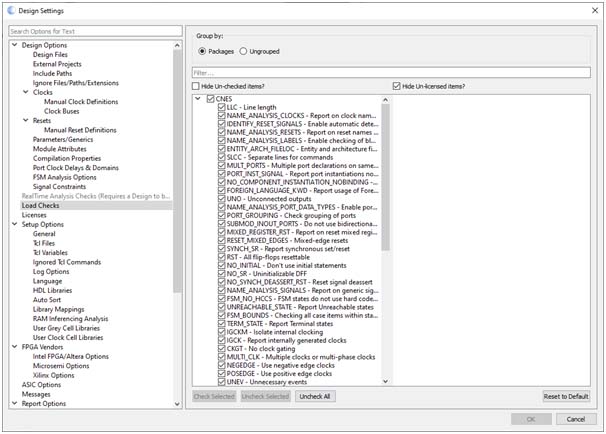Image resolution: width=606 pixels, height=434 pixels.
Task: Expand the Report Options tree node
Action: coord(13,403)
